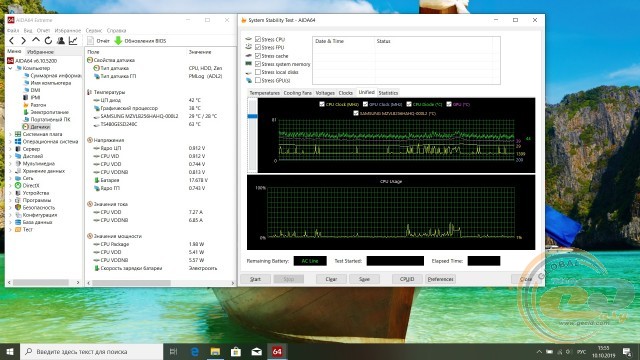Expand the DirectX tree node
Image resolution: width=640 pixels, height=360 pixels.
click(x=11, y=186)
